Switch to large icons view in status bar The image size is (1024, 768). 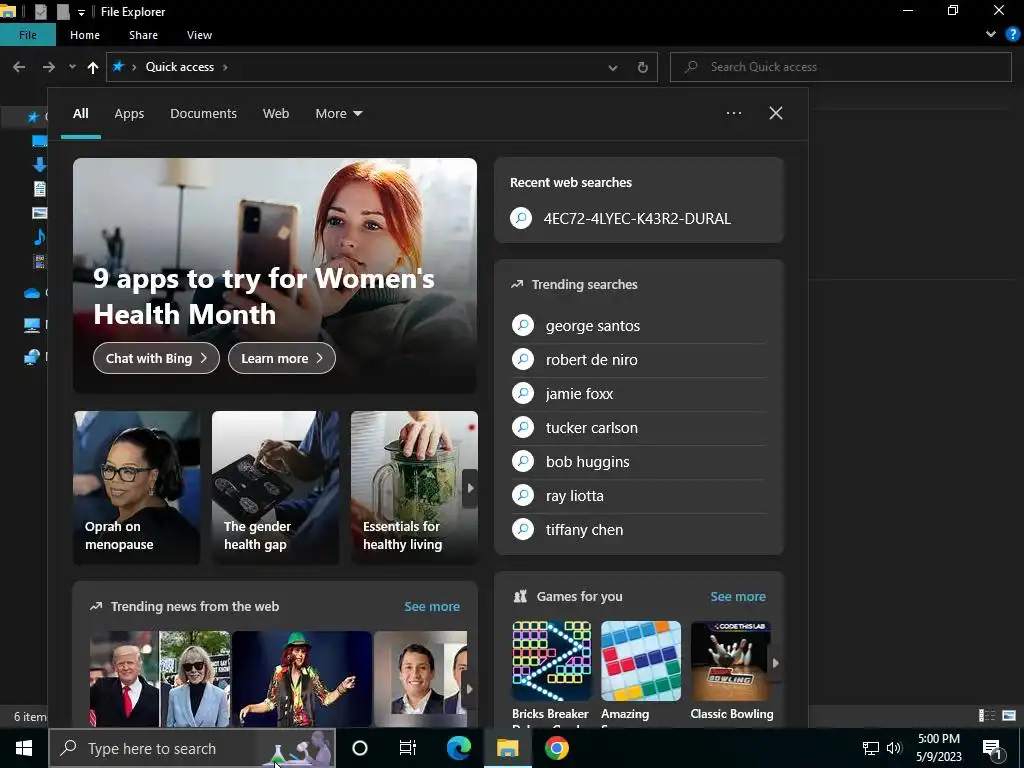[1009, 716]
